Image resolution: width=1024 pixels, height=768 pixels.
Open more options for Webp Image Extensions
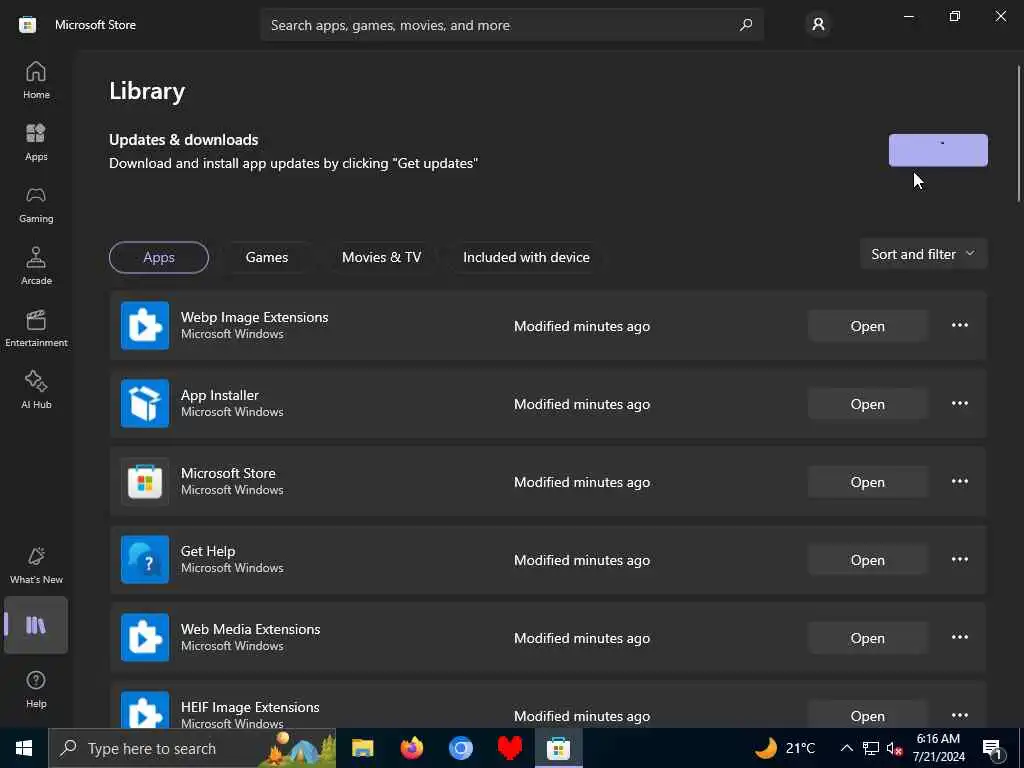point(959,325)
